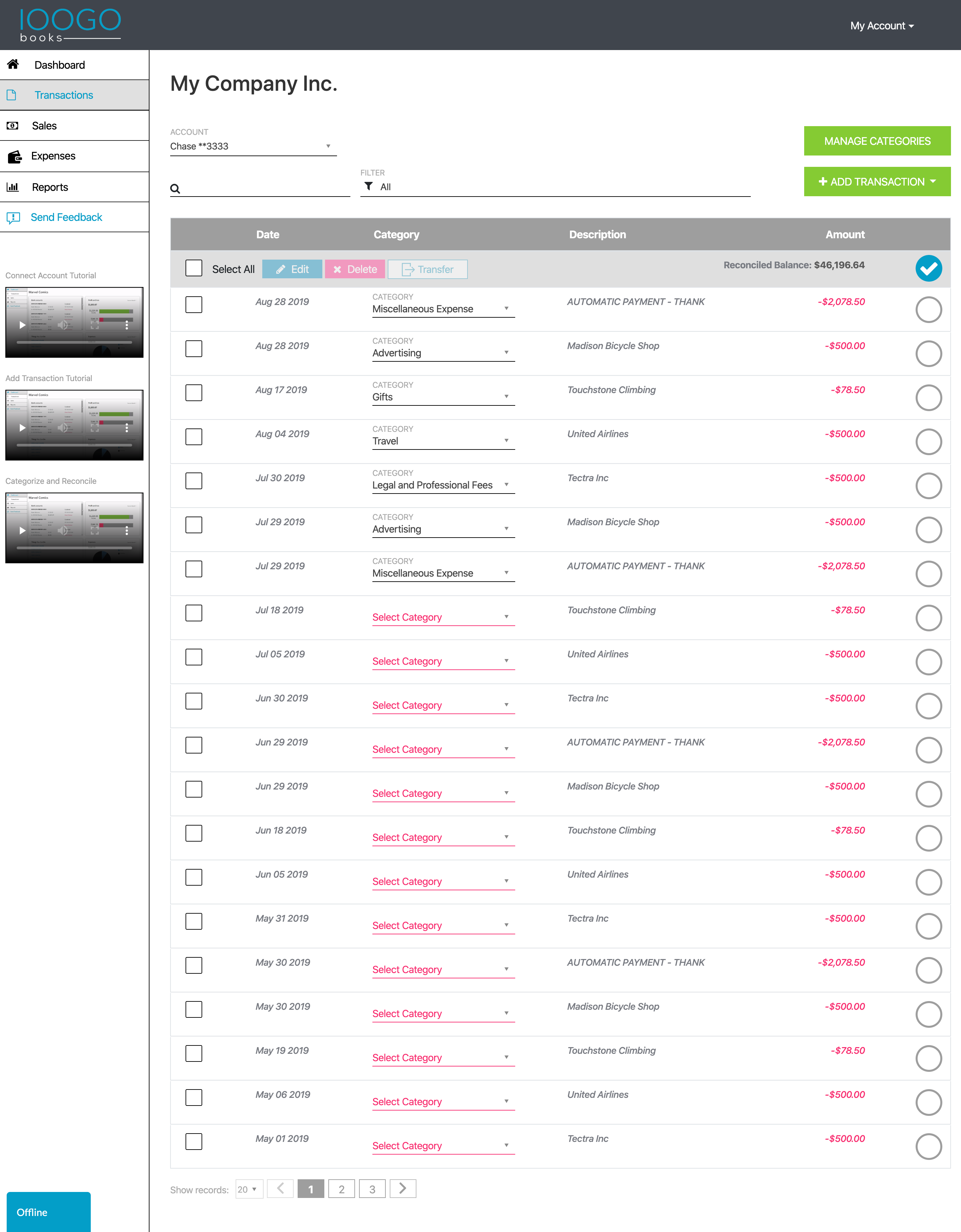Click the filter funnel icon
This screenshot has width=961, height=1232.
pyautogui.click(x=368, y=186)
